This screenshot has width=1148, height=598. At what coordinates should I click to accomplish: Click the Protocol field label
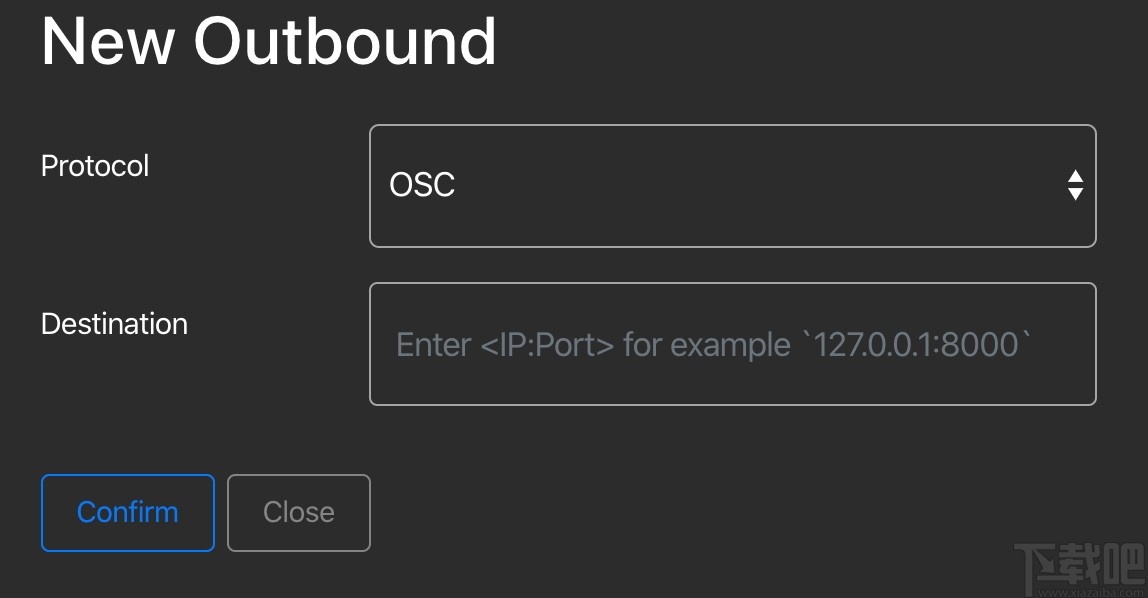[x=95, y=165]
